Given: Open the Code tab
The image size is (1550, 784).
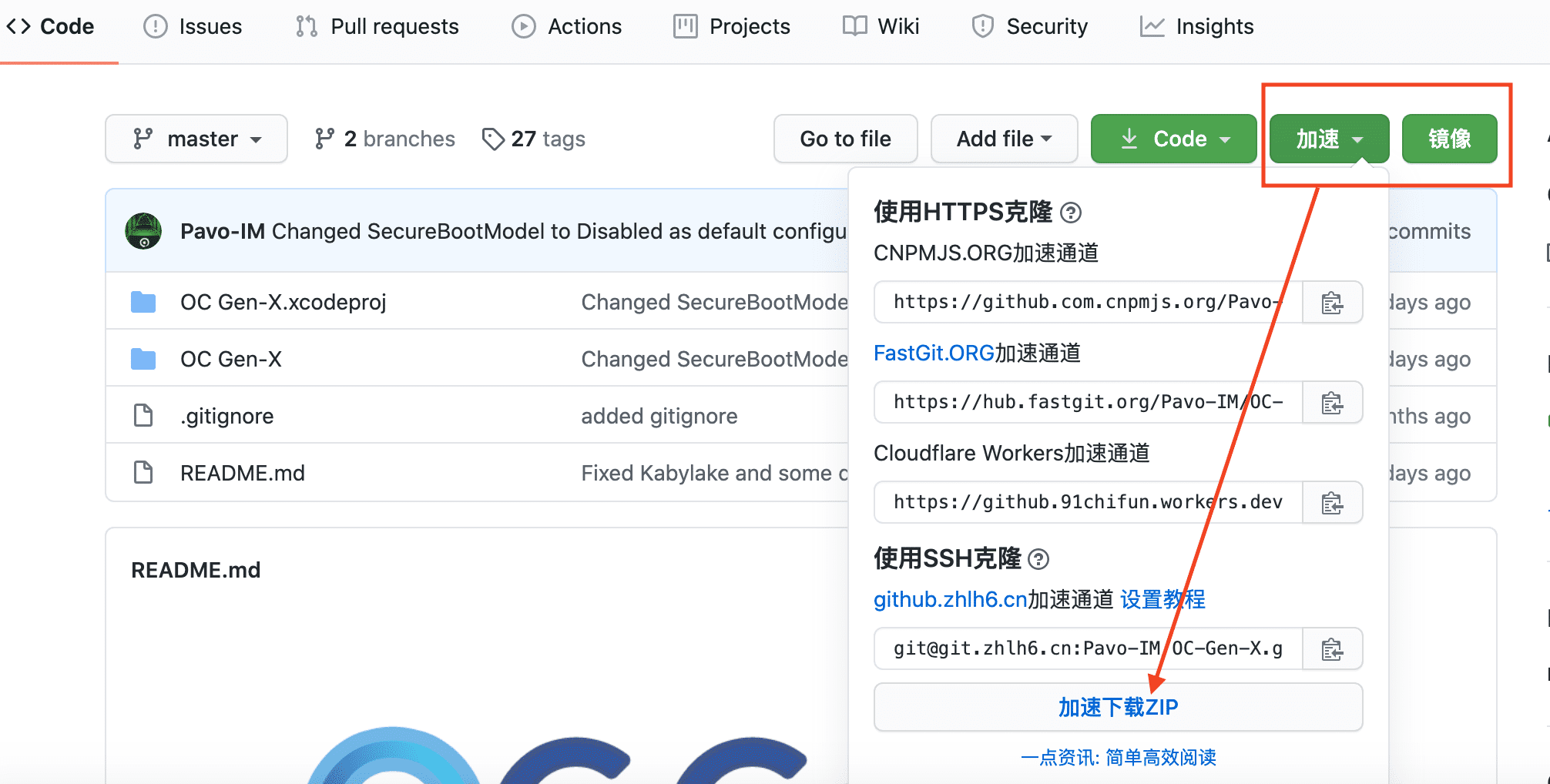Looking at the screenshot, I should click(x=51, y=27).
